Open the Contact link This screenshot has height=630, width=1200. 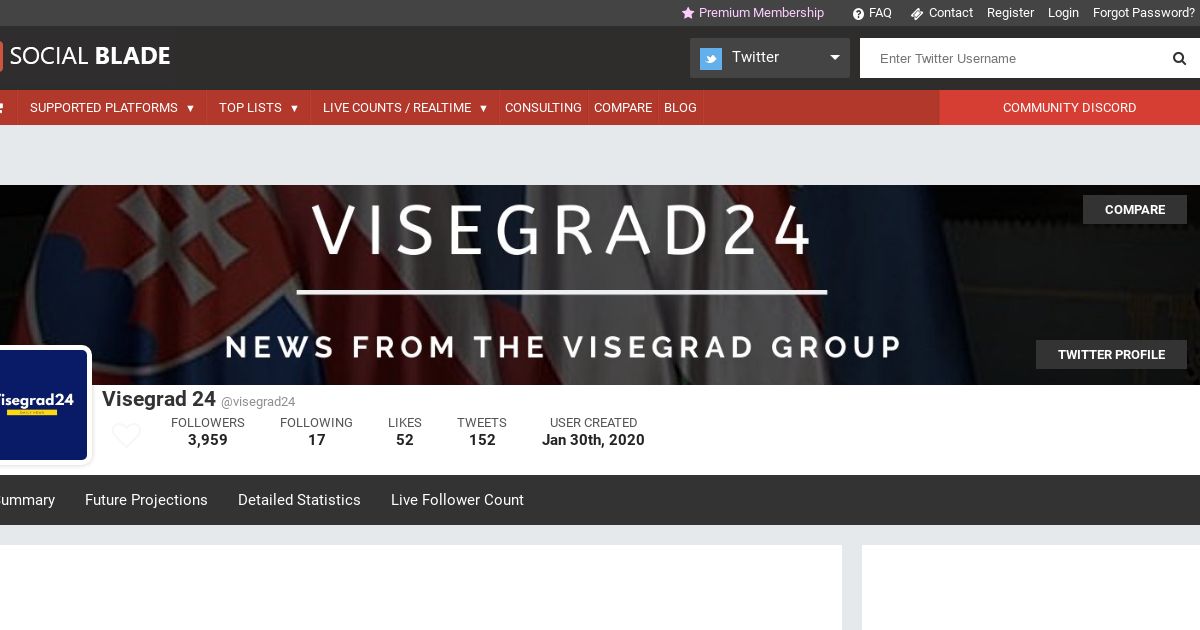coord(950,13)
